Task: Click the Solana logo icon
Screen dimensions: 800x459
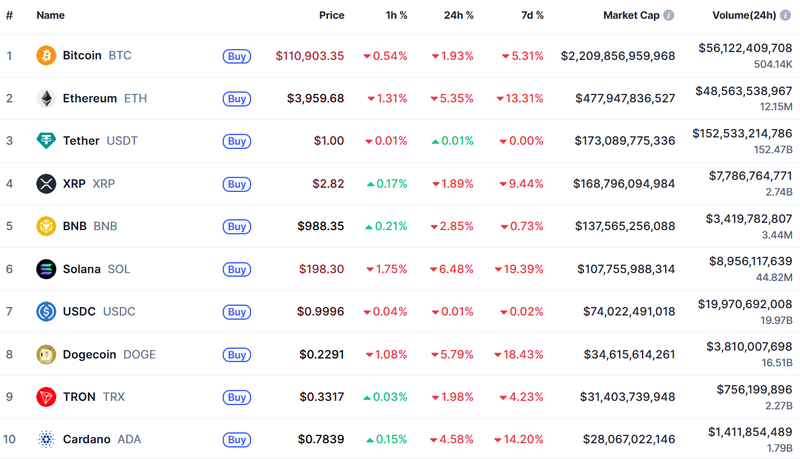Action: [46, 269]
